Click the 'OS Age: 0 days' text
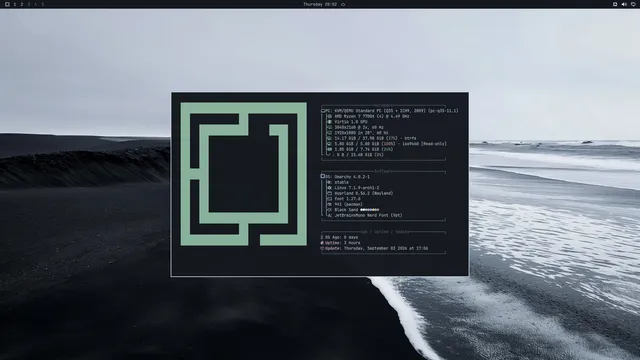The height and width of the screenshot is (360, 640). pyautogui.click(x=342, y=237)
